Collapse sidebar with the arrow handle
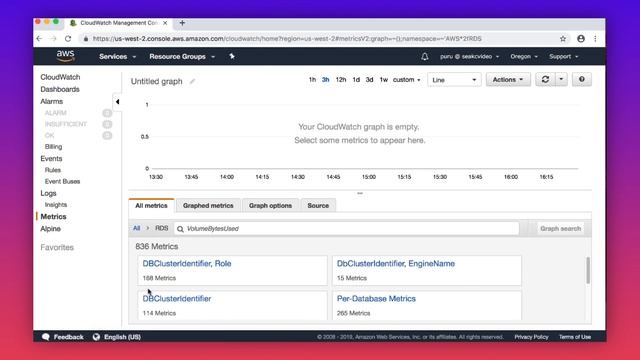Viewport: 640px width, 360px height. pos(117,102)
